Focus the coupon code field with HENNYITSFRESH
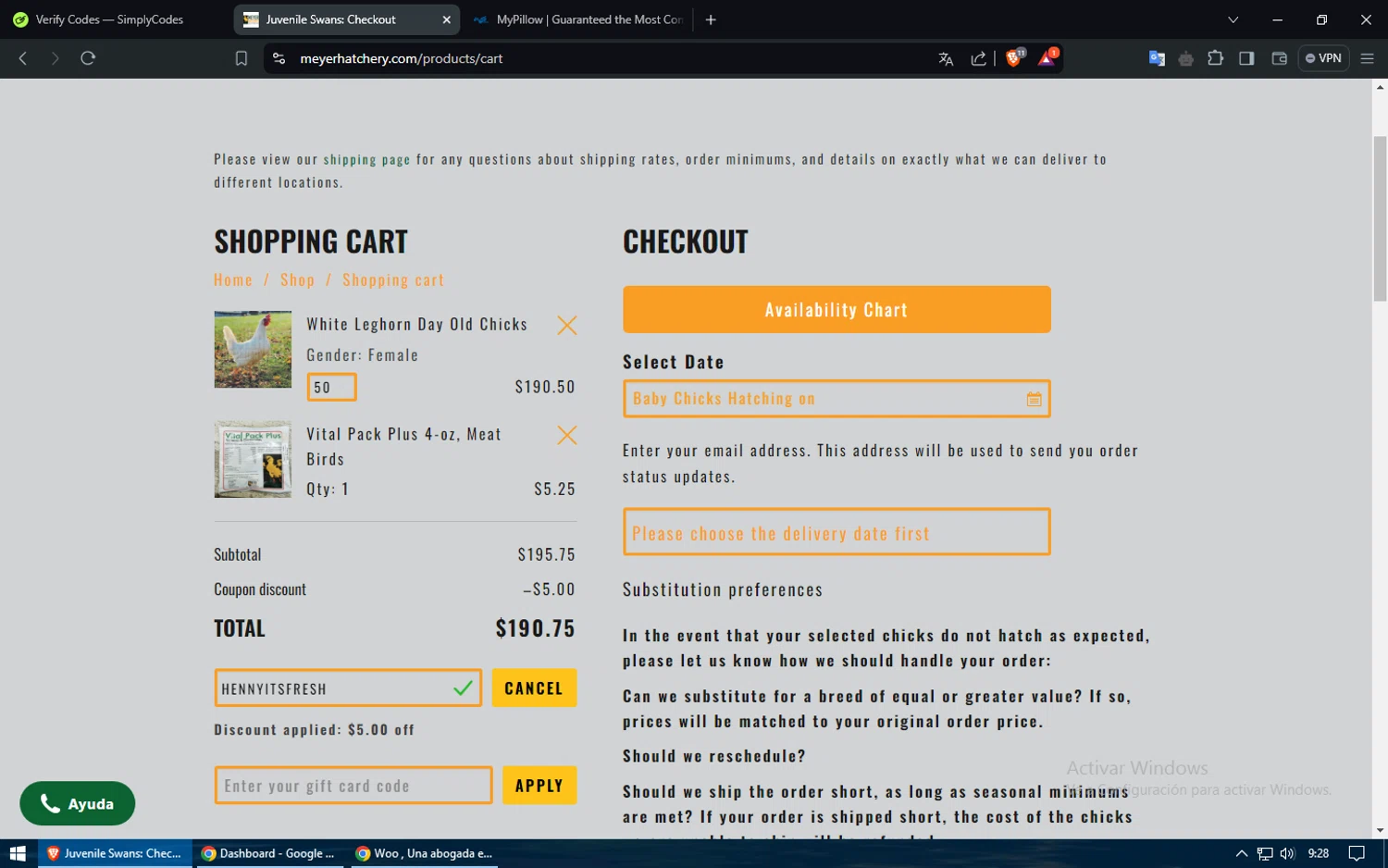 point(348,688)
